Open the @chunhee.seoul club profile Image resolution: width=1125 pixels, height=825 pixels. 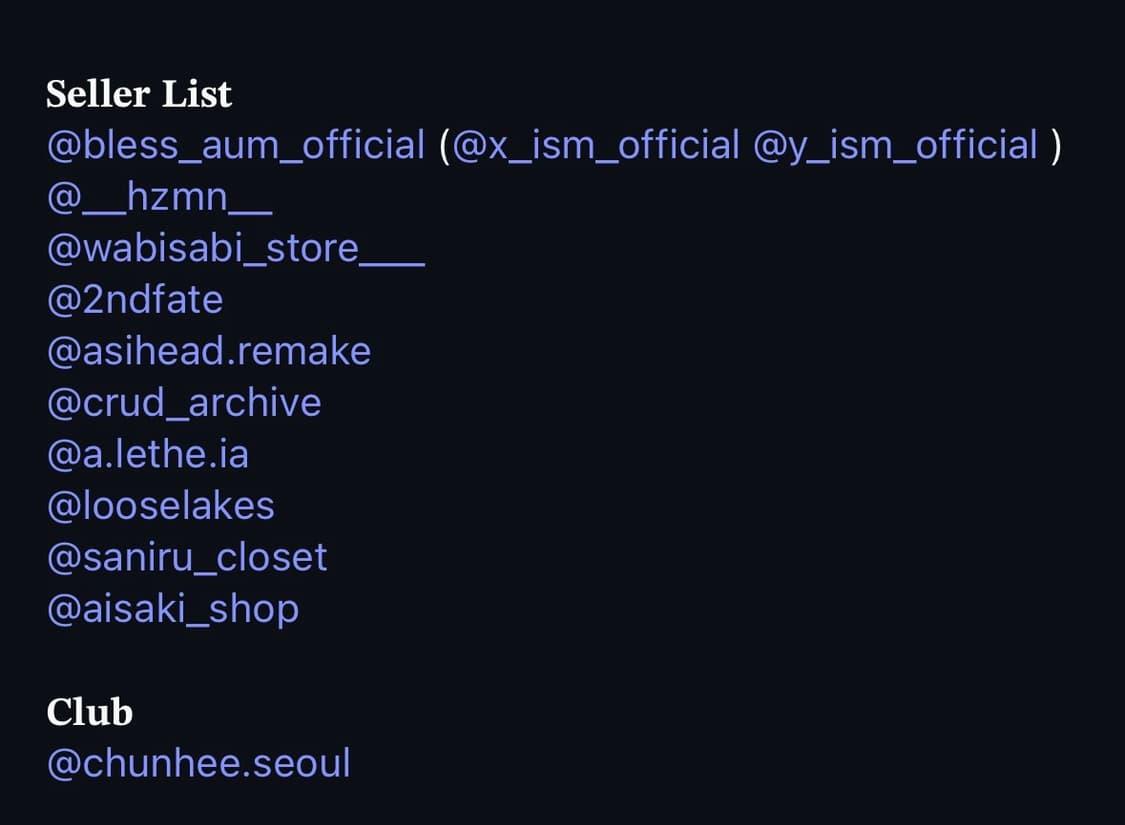click(x=199, y=764)
